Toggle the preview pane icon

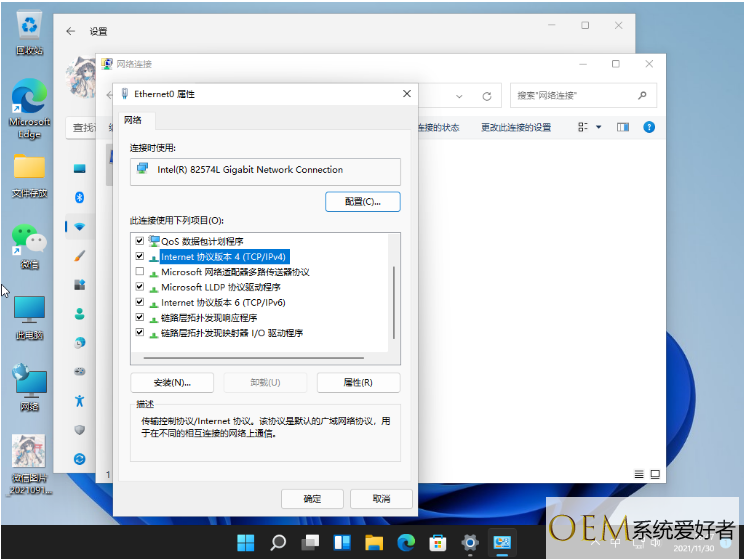pyautogui.click(x=622, y=127)
